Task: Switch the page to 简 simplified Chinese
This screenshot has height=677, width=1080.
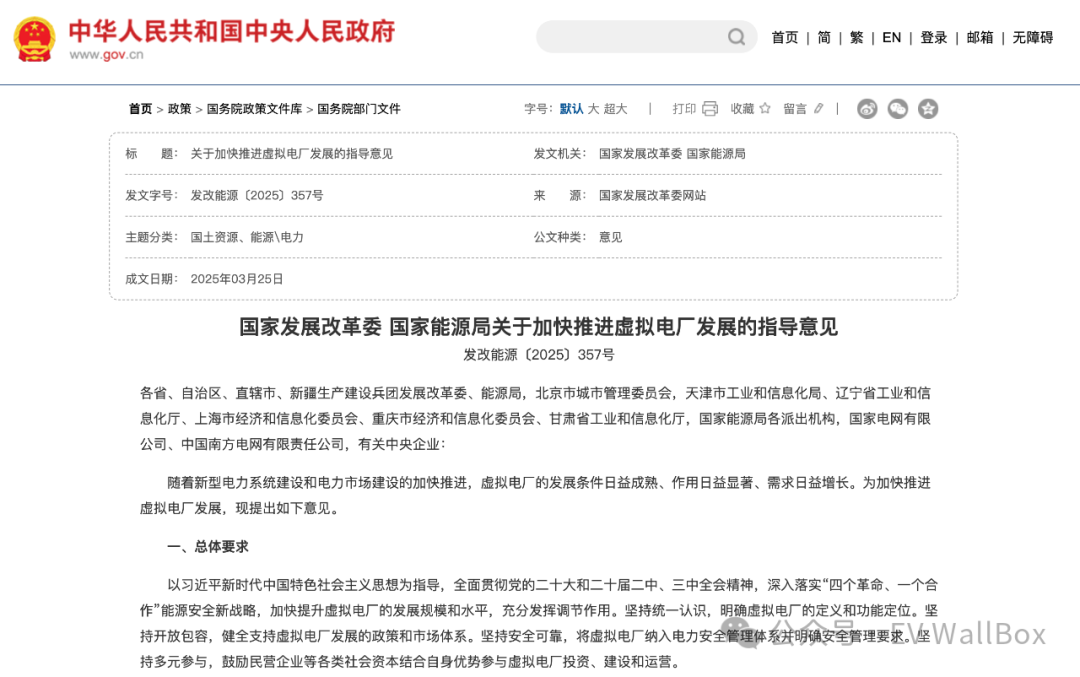Action: point(824,37)
